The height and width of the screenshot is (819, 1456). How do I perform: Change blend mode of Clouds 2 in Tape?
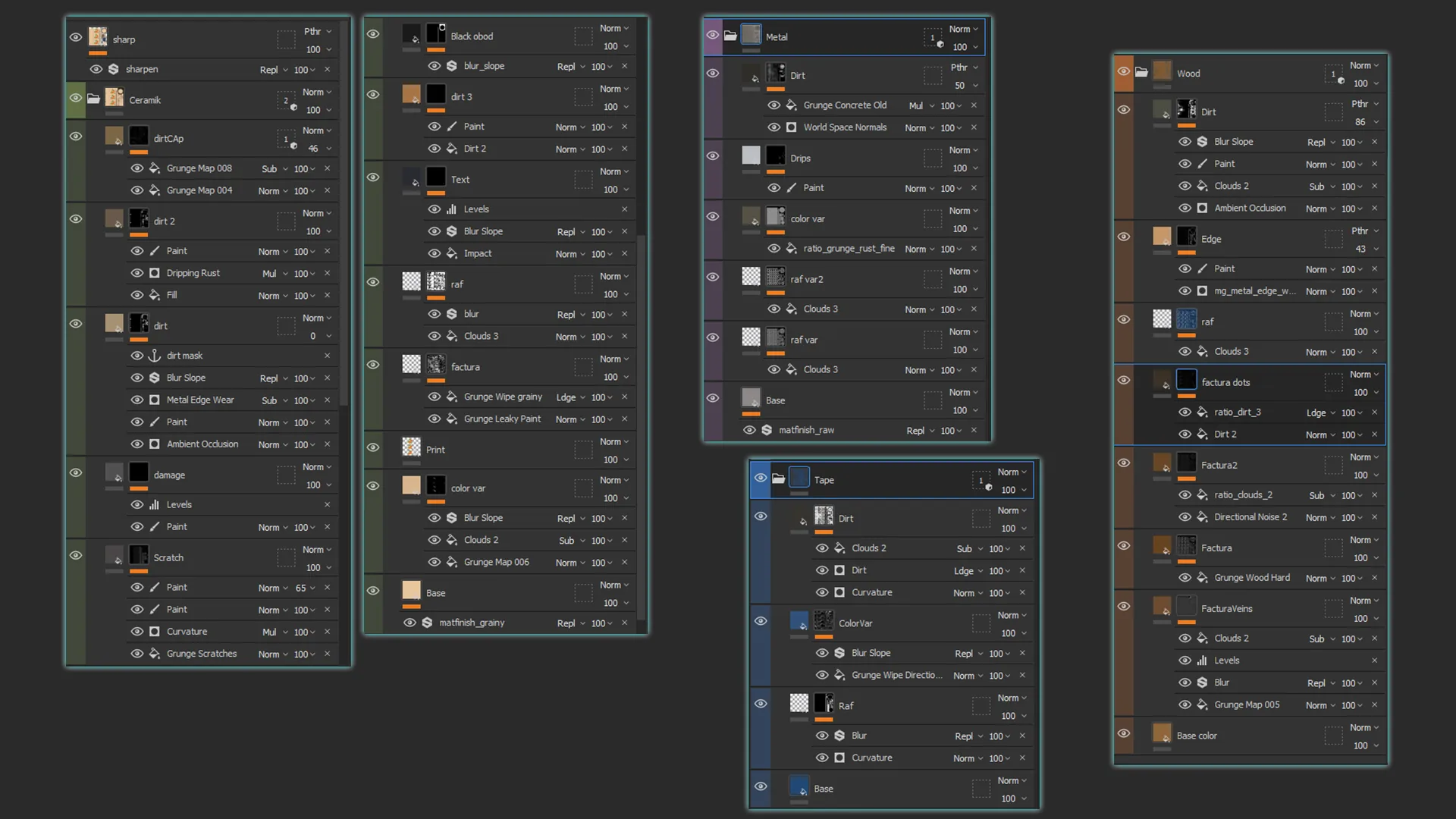[x=969, y=549]
